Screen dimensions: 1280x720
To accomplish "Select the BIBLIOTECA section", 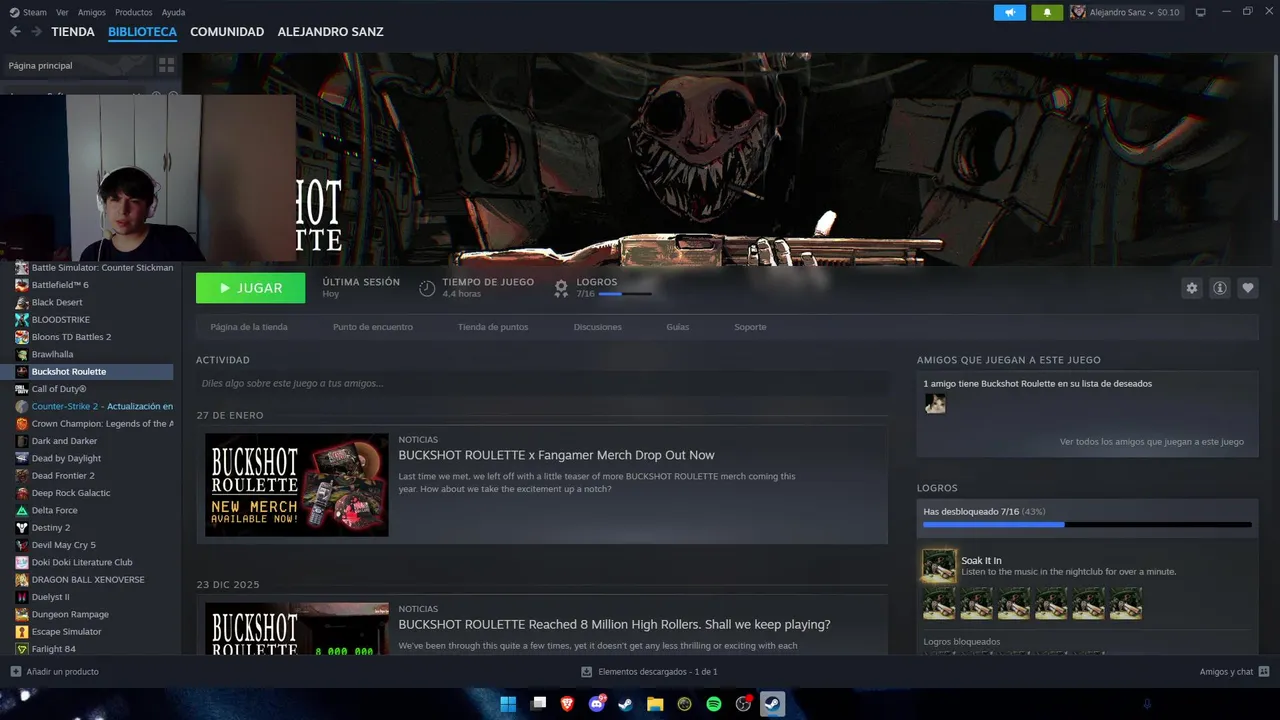I will [x=142, y=32].
